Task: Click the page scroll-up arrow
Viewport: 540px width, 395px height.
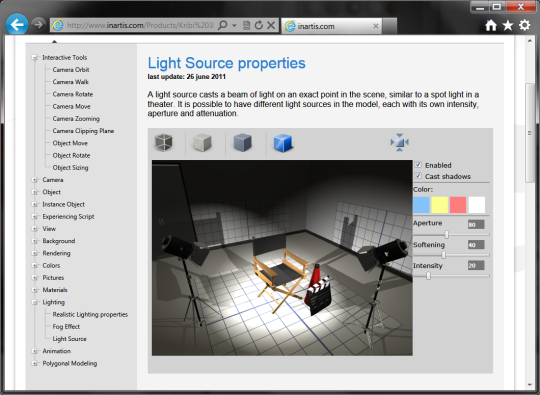Action: pos(530,41)
